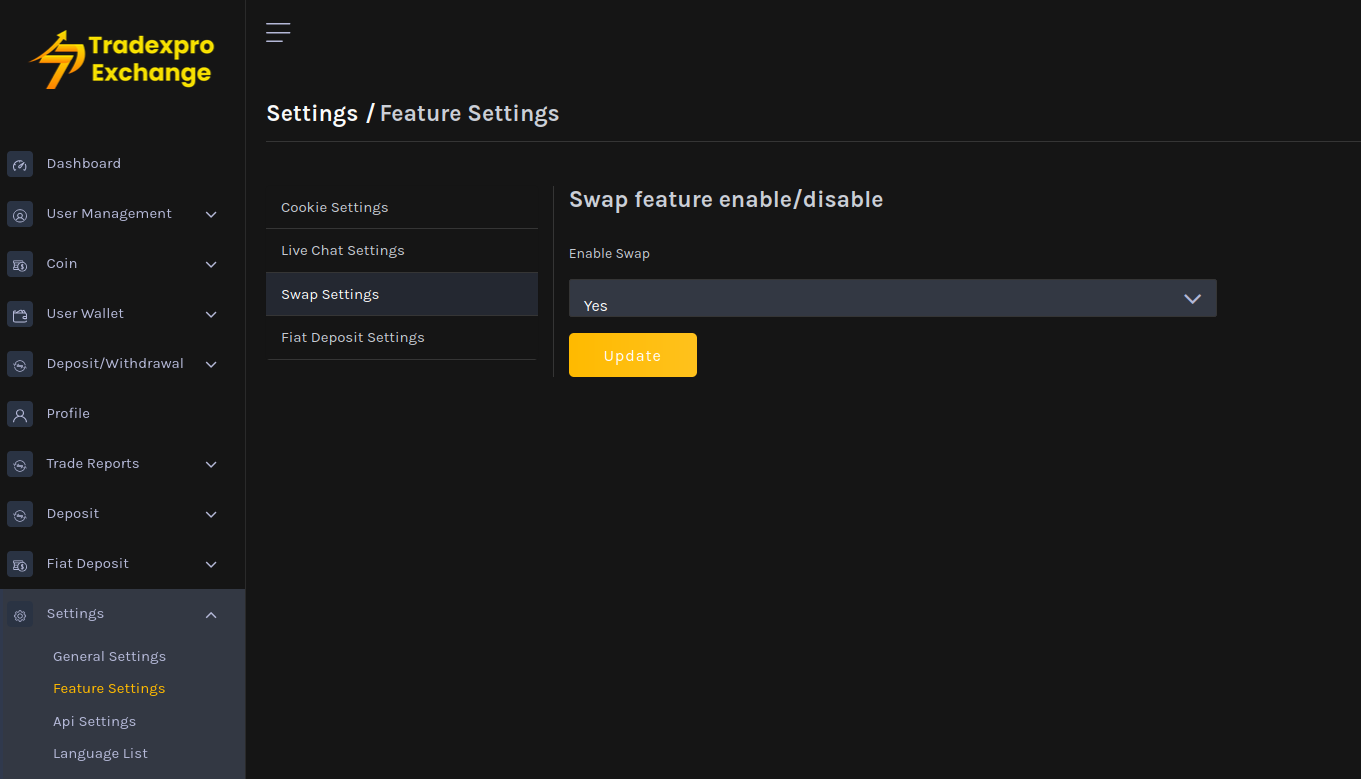The height and width of the screenshot is (779, 1361).
Task: Expand the Trade Reports chevron
Action: point(211,464)
